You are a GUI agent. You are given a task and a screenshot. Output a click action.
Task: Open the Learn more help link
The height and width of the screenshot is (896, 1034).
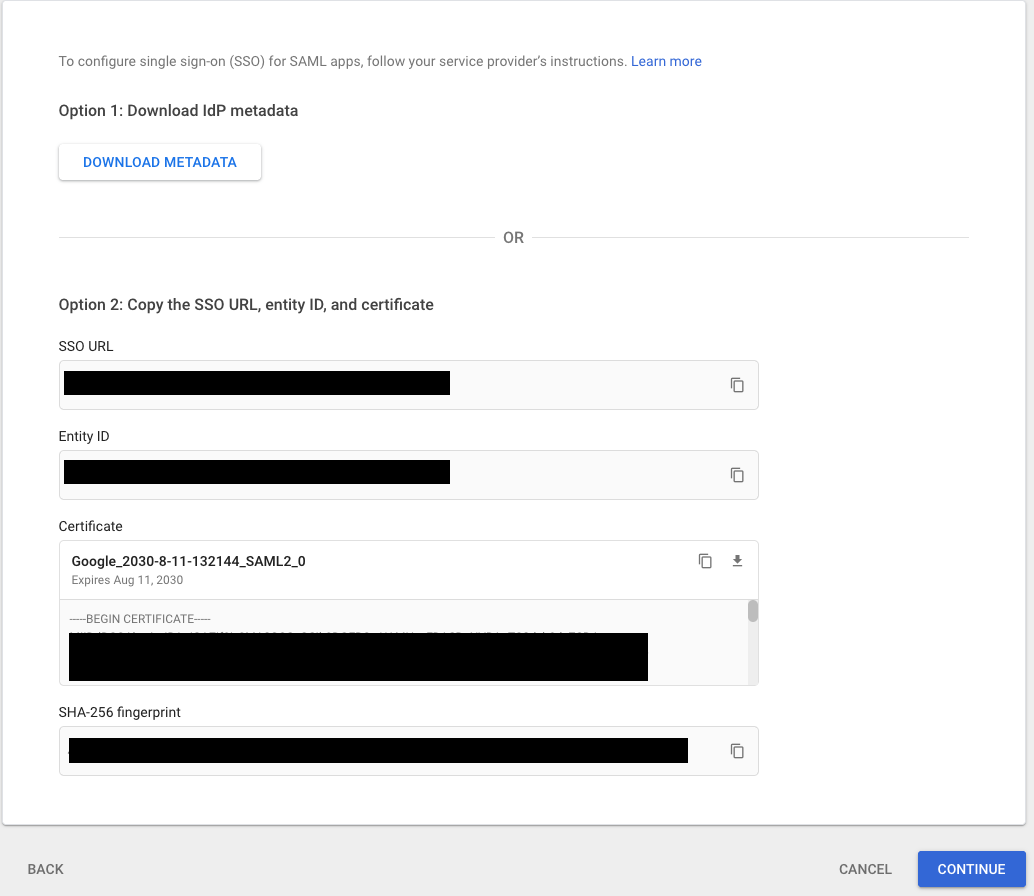pos(666,61)
